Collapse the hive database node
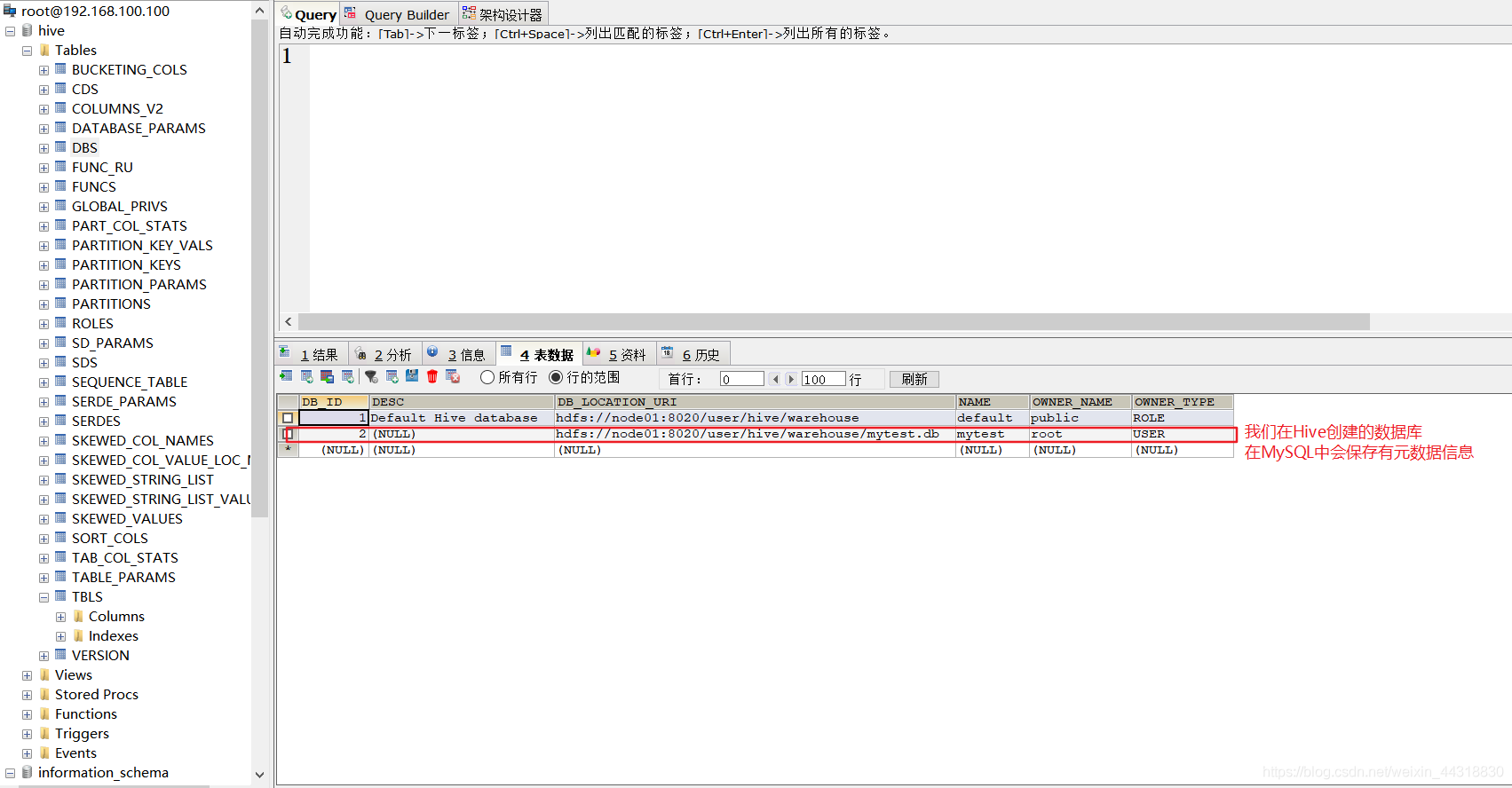This screenshot has height=788, width=1512. [x=10, y=31]
